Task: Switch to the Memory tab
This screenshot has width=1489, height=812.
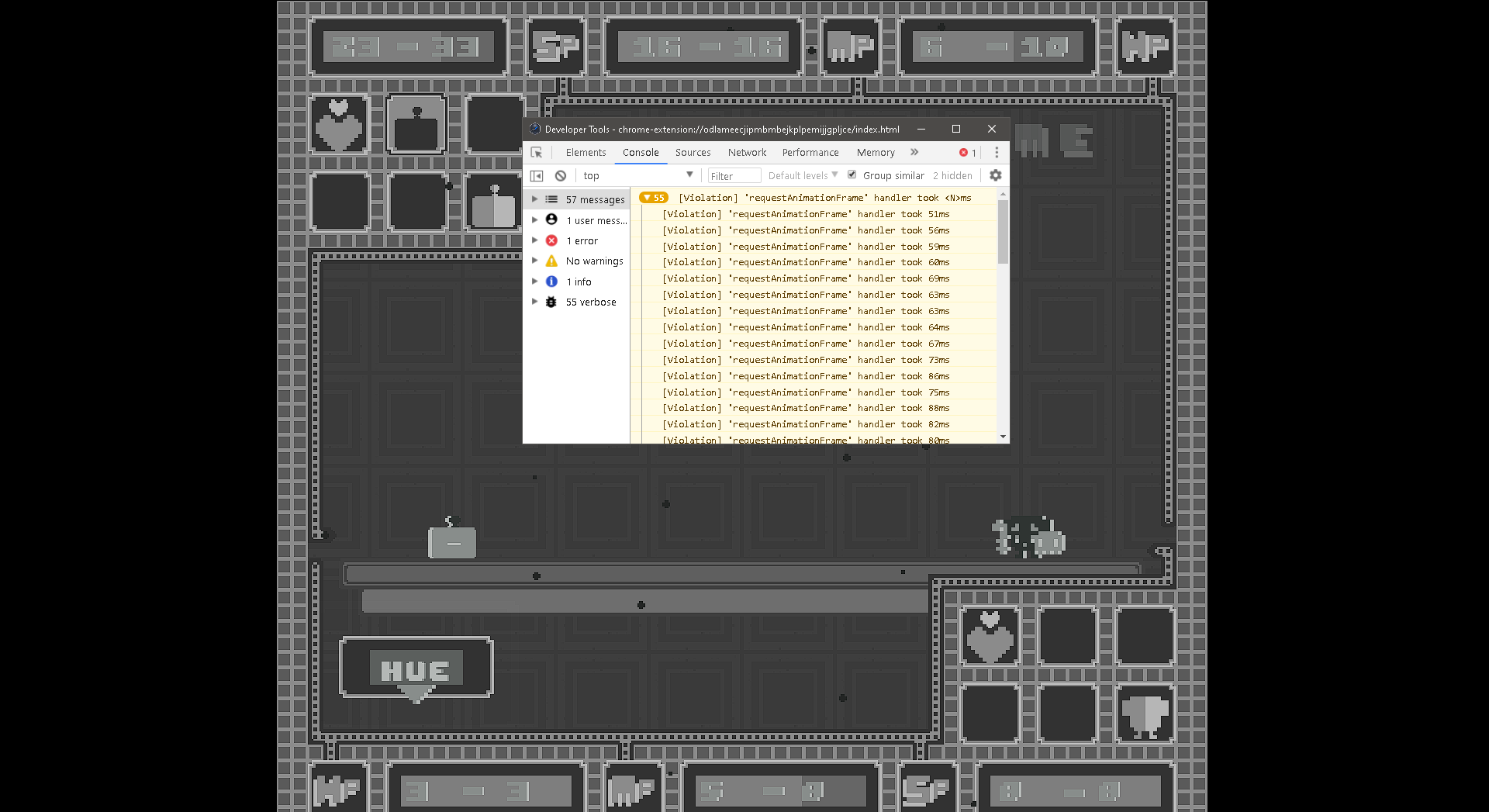Action: pyautogui.click(x=876, y=153)
